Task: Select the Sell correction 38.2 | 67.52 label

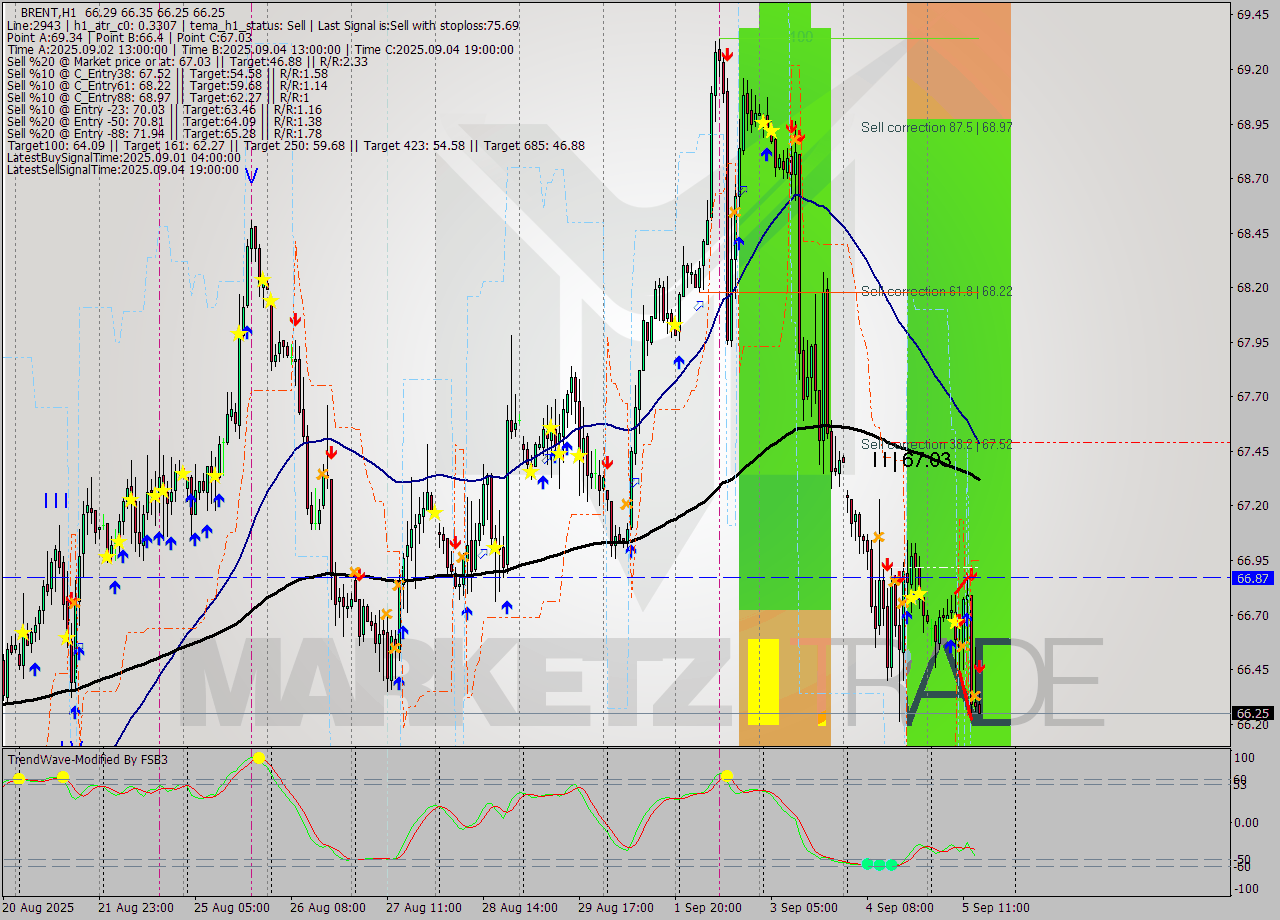Action: coord(936,444)
